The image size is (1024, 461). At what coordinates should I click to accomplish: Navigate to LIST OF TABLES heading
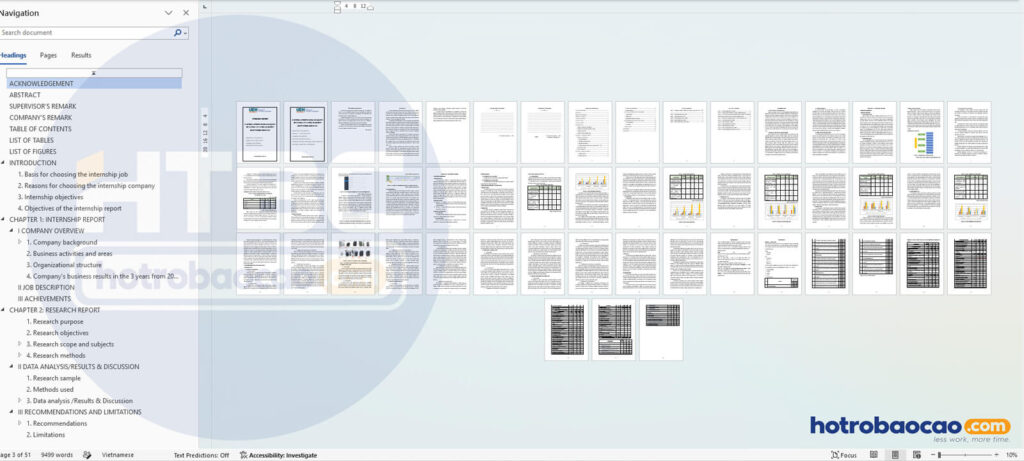31,140
